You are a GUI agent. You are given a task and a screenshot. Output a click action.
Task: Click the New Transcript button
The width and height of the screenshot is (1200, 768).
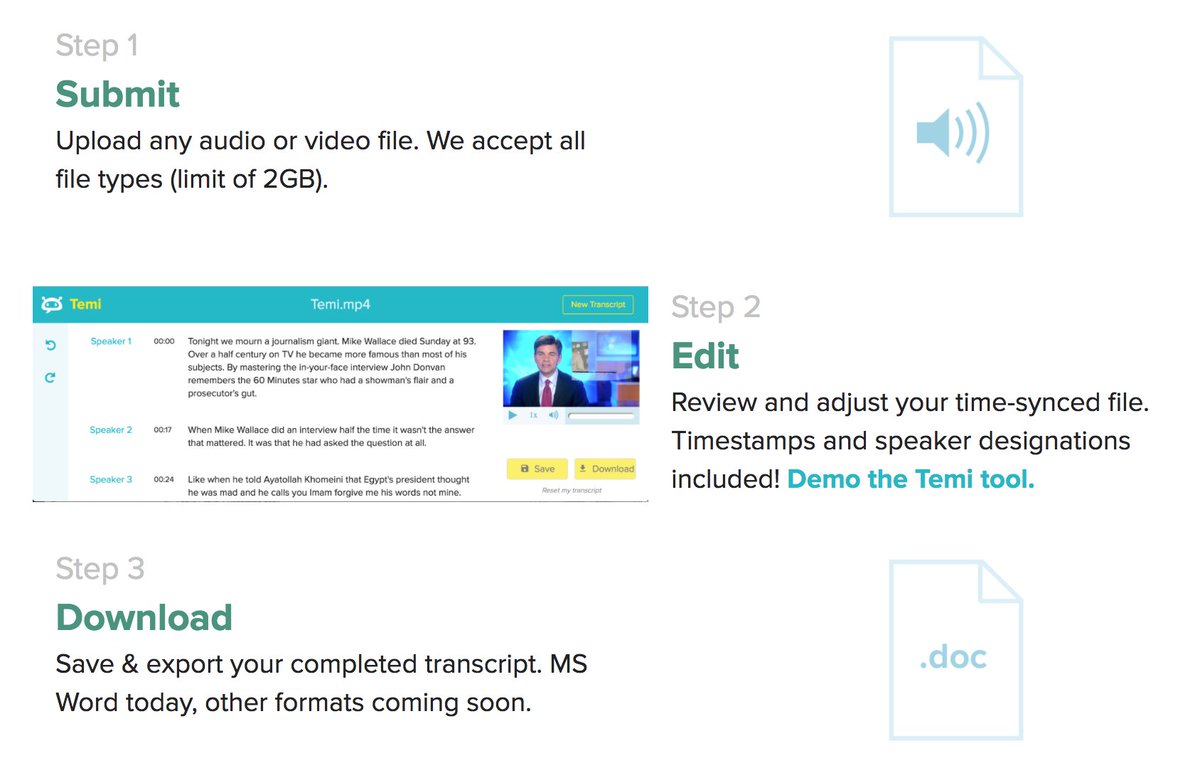click(598, 304)
